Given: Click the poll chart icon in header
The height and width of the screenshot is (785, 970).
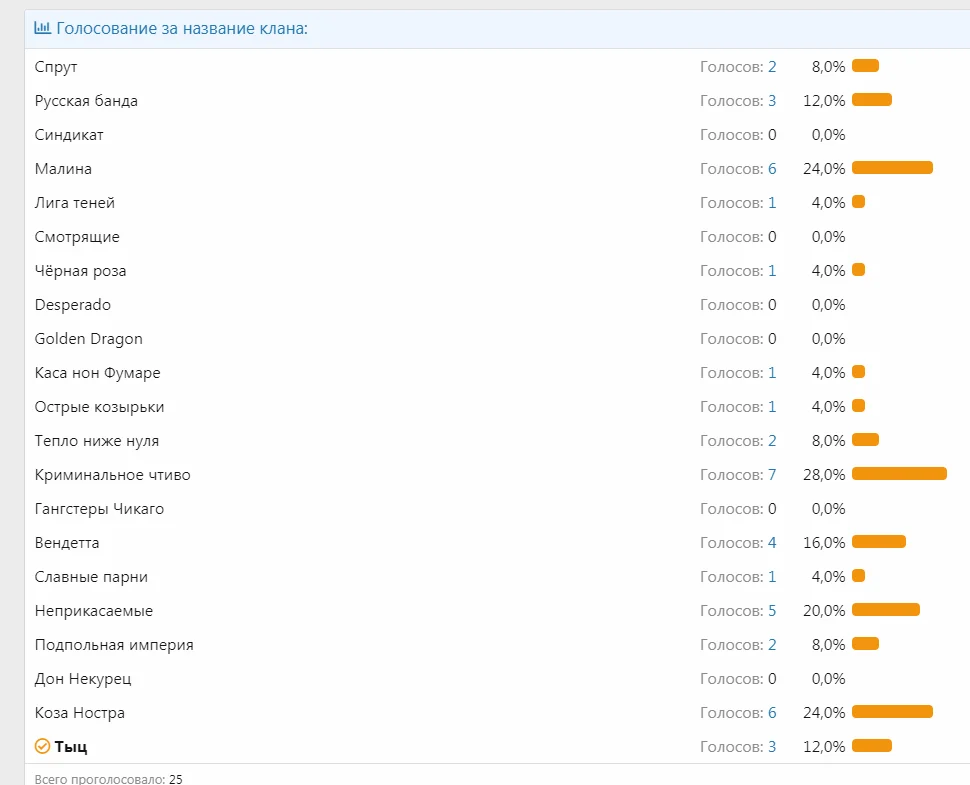Looking at the screenshot, I should (42, 28).
